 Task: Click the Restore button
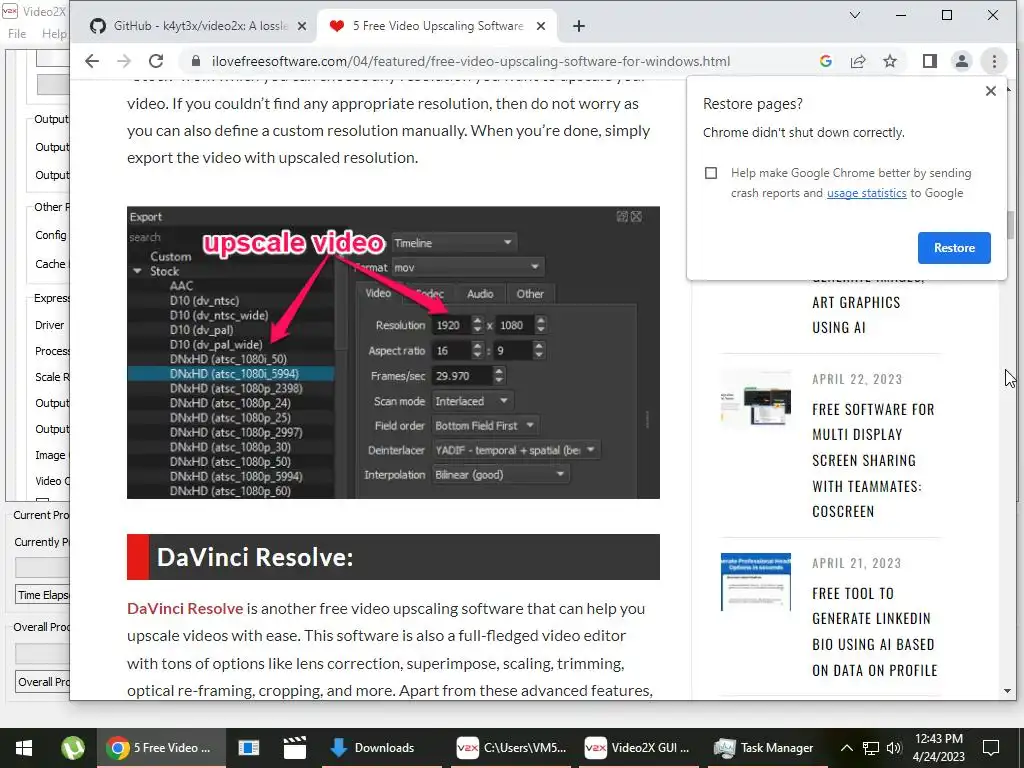click(953, 248)
